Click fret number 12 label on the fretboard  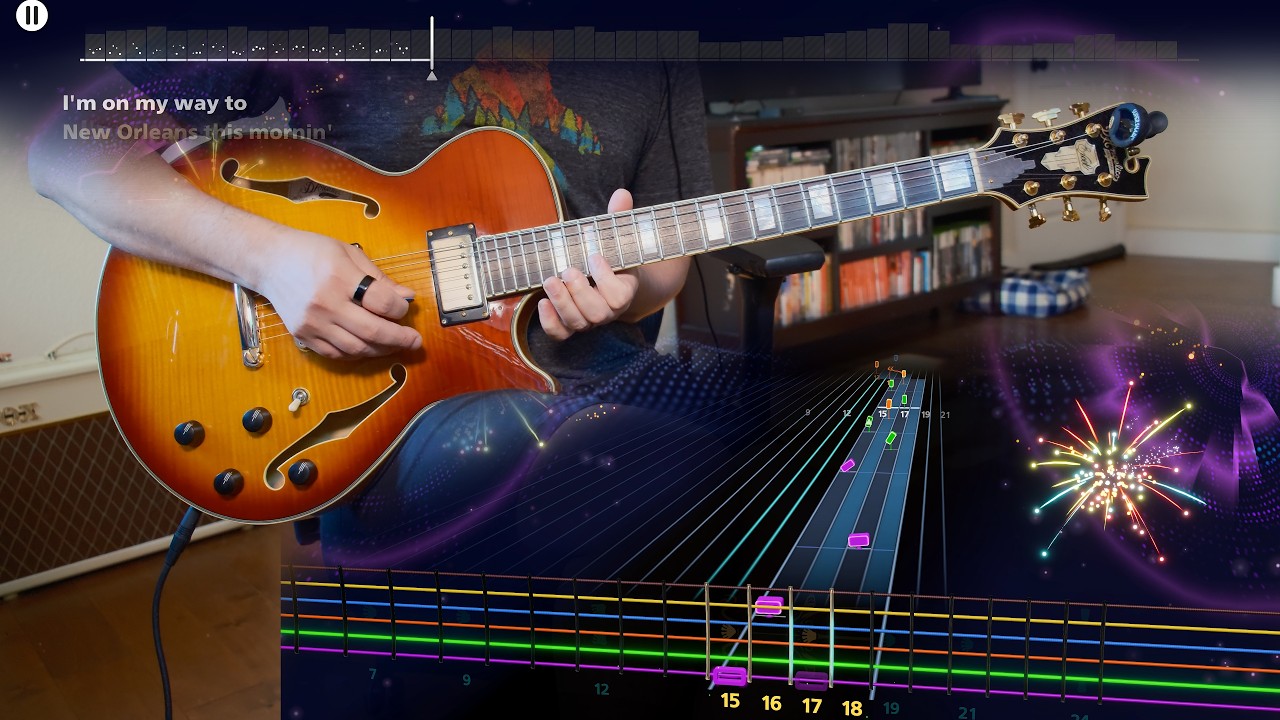601,689
